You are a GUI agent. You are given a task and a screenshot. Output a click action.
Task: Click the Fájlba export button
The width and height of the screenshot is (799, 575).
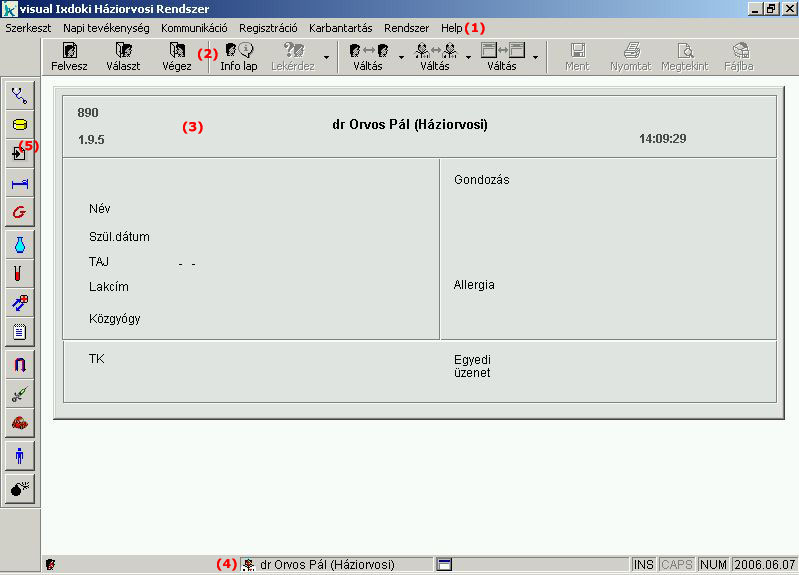pos(739,57)
